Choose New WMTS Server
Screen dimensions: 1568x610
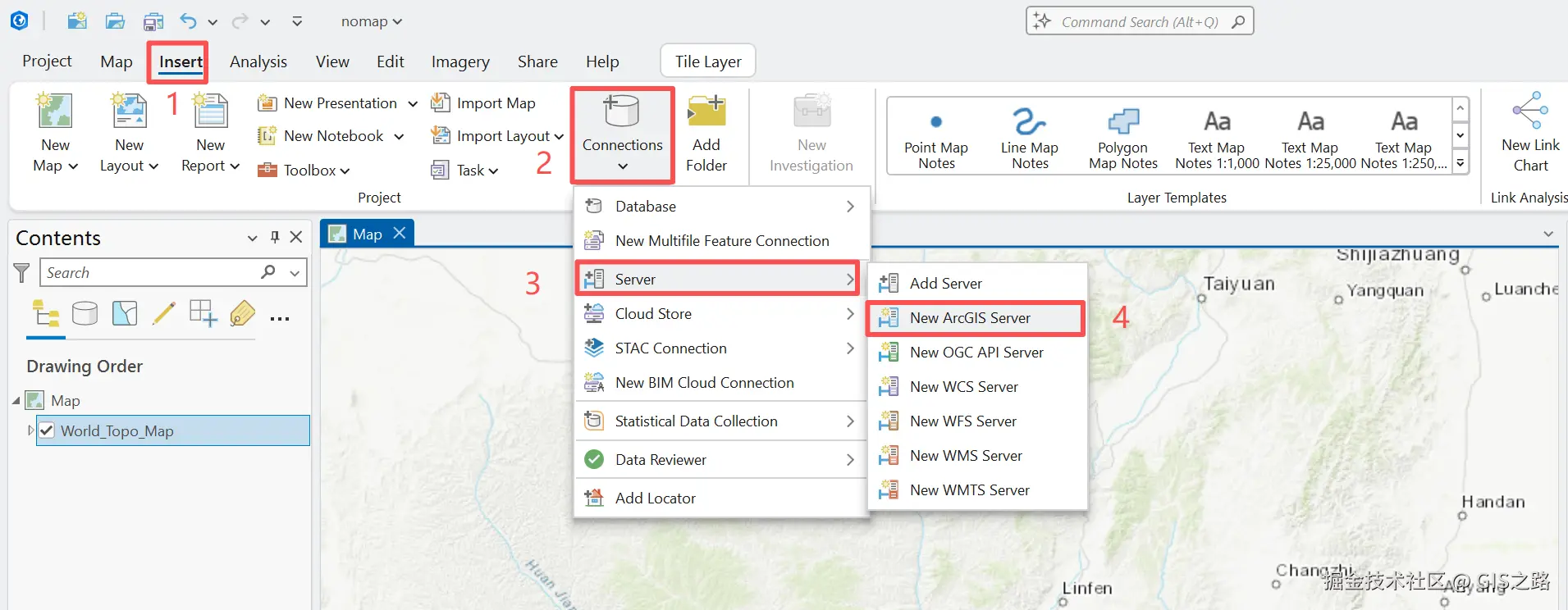click(x=977, y=490)
